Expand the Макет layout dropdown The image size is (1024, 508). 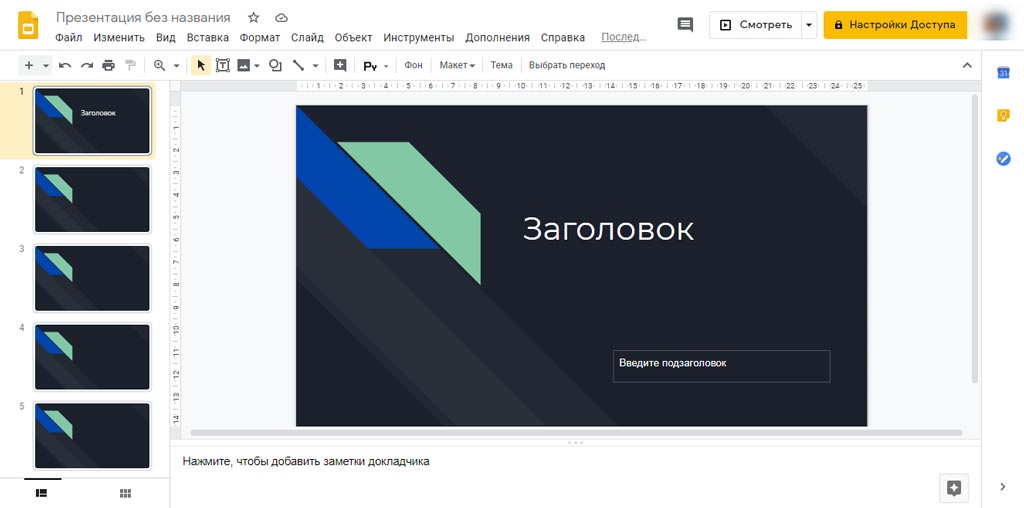point(457,65)
